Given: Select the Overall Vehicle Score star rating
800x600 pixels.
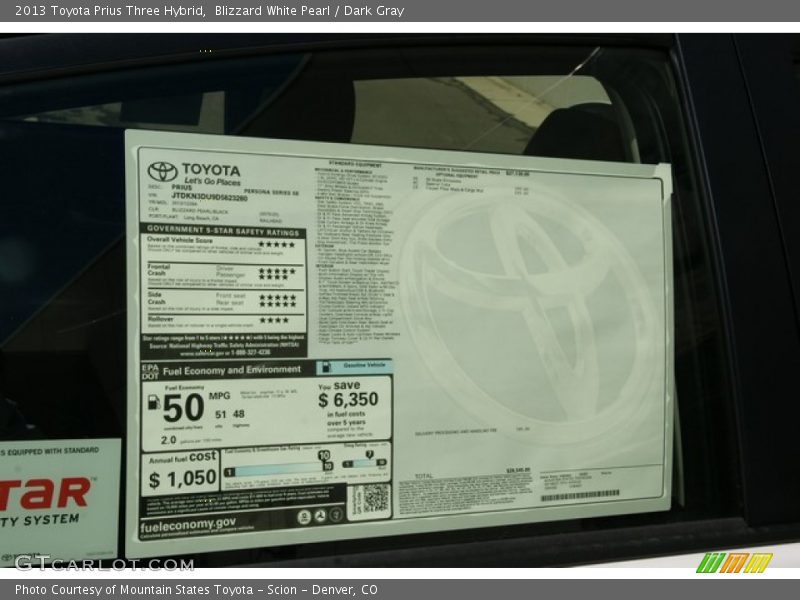Looking at the screenshot, I should pyautogui.click(x=276, y=244).
